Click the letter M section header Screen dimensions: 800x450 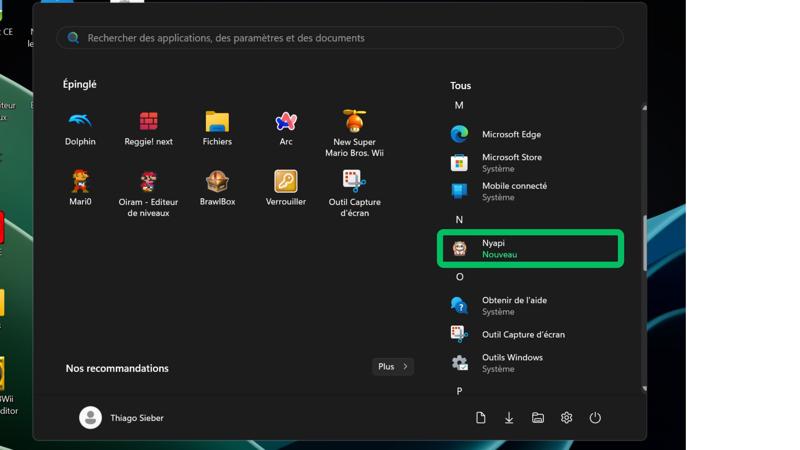pos(459,105)
